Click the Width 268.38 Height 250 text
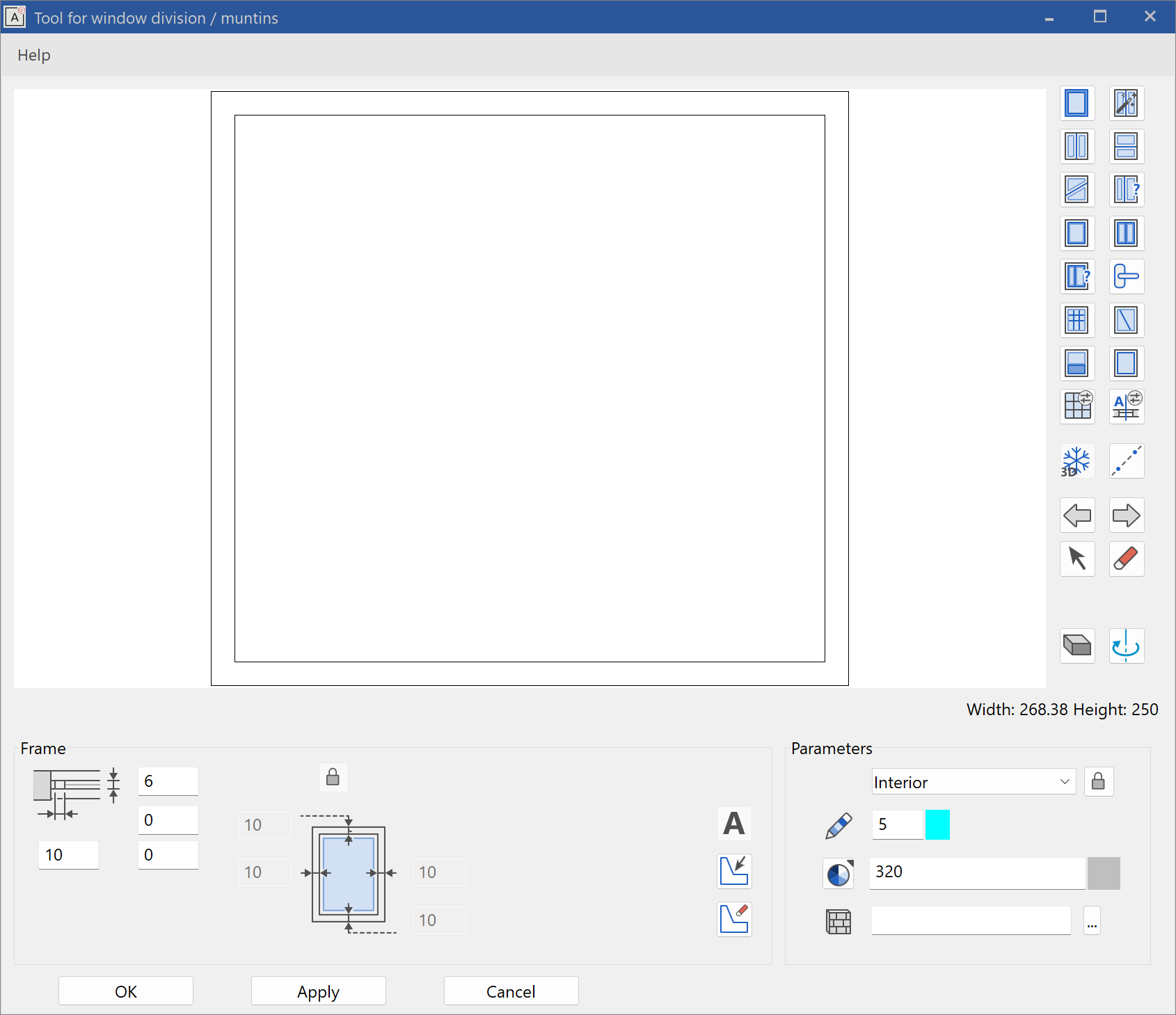This screenshot has width=1176, height=1015. click(x=1063, y=710)
